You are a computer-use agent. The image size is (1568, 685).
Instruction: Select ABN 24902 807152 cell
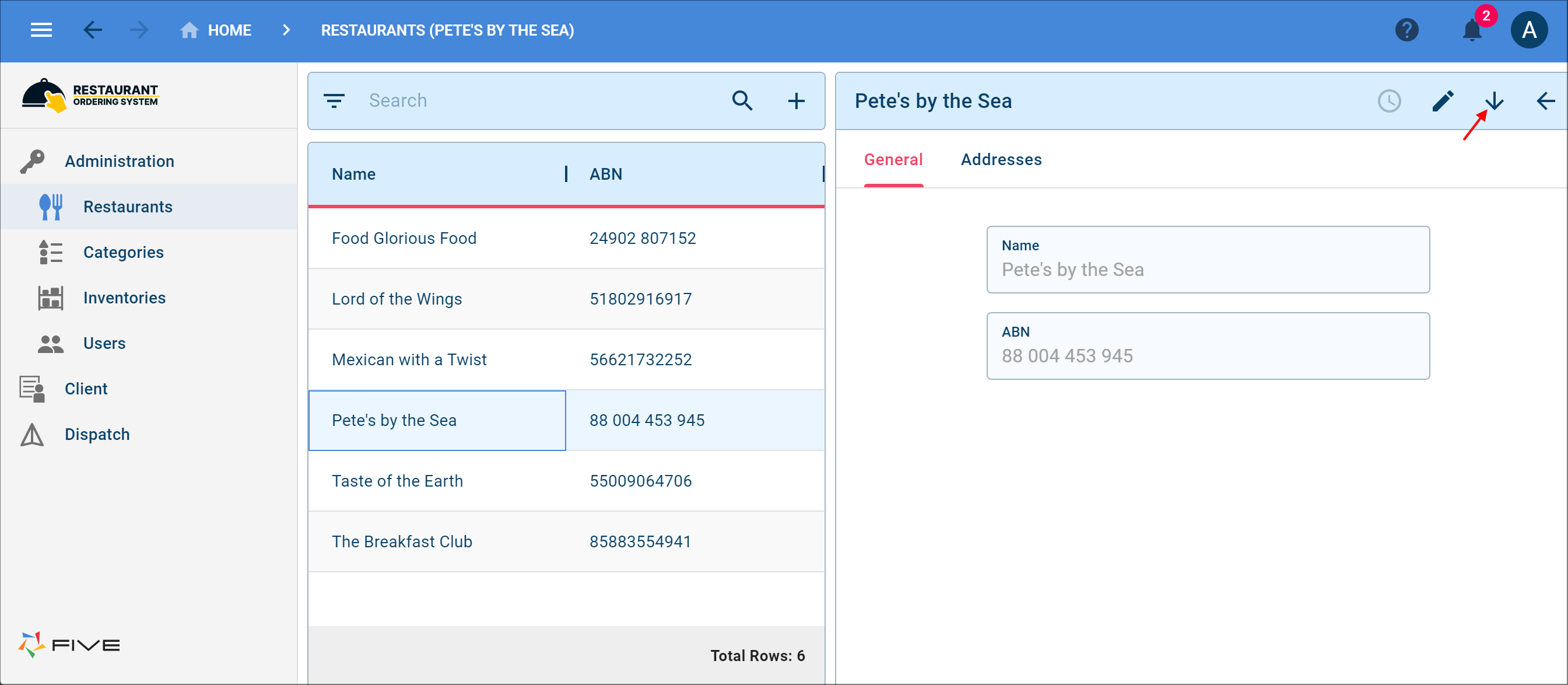tap(642, 238)
